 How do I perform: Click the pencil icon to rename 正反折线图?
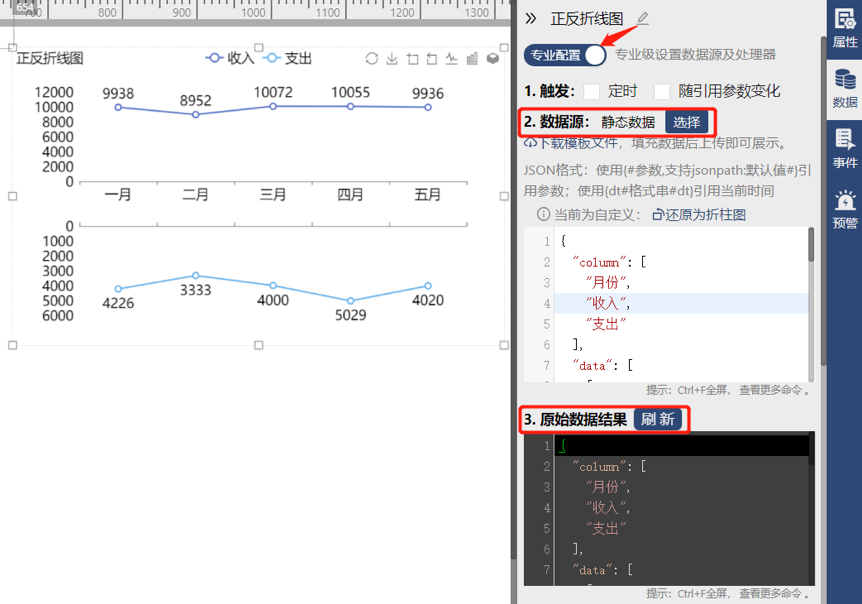tap(642, 18)
